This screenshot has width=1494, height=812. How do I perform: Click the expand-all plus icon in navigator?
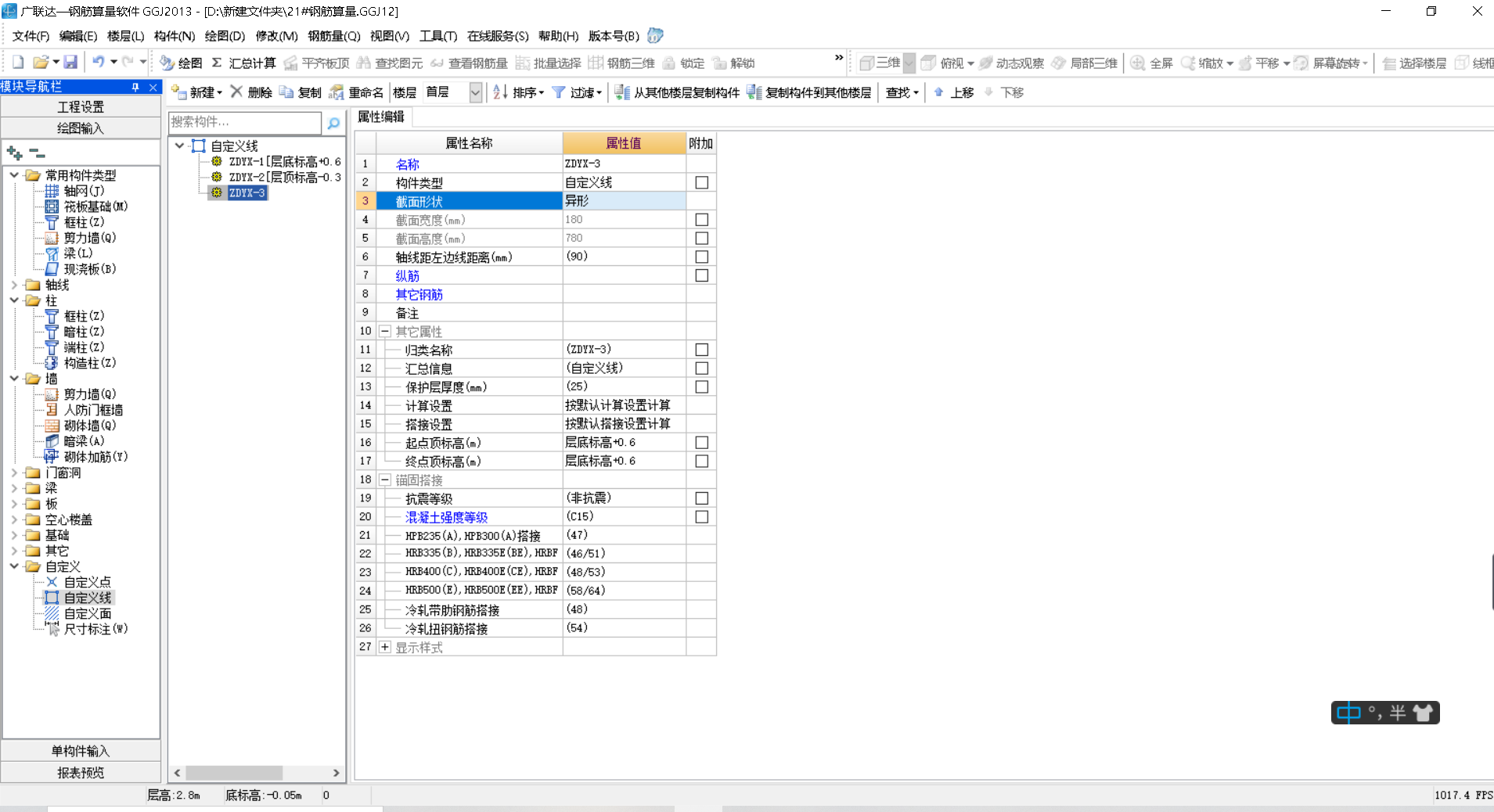(14, 153)
